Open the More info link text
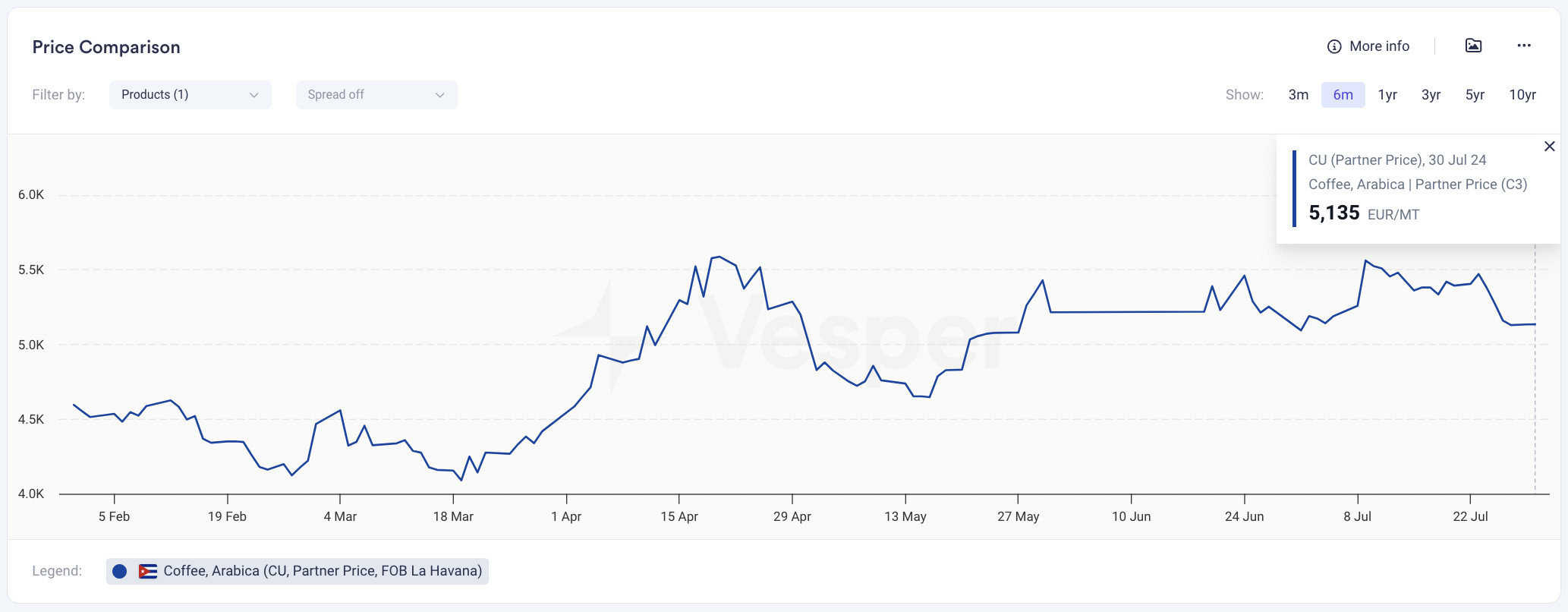Screen dimensions: 1568x612 [x=1379, y=46]
